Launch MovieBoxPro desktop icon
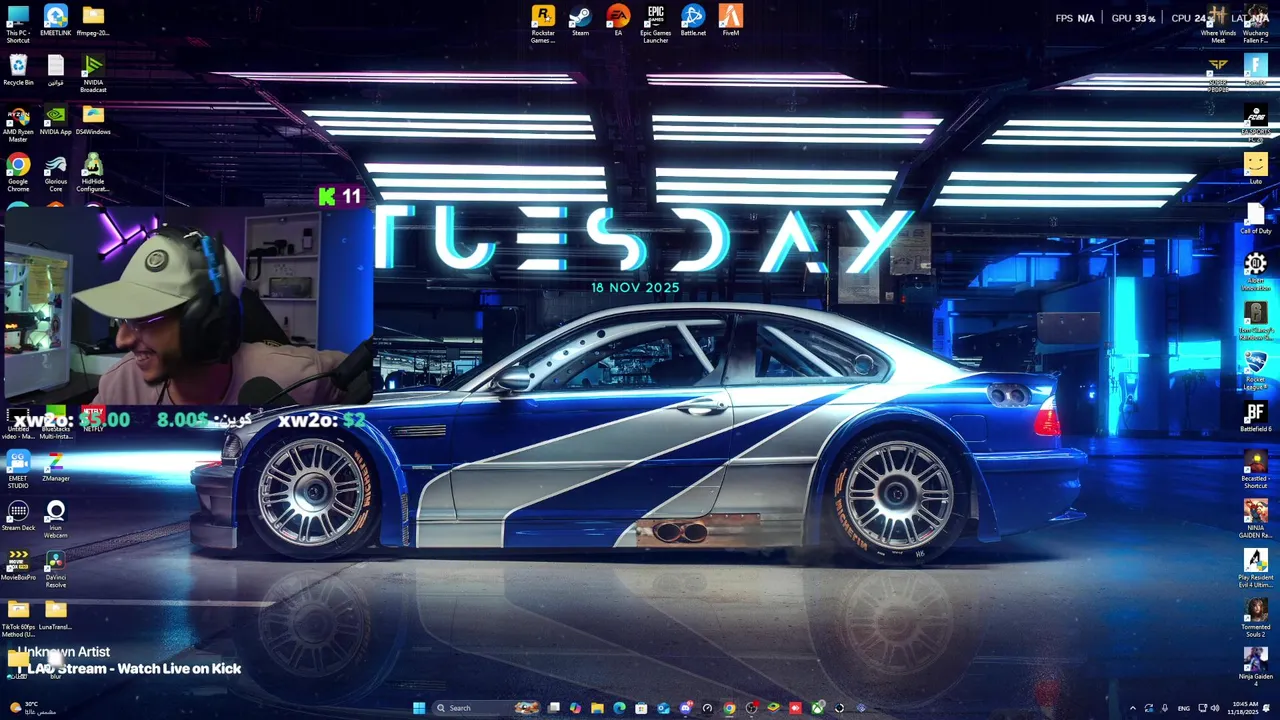1280x720 pixels. [x=18, y=566]
